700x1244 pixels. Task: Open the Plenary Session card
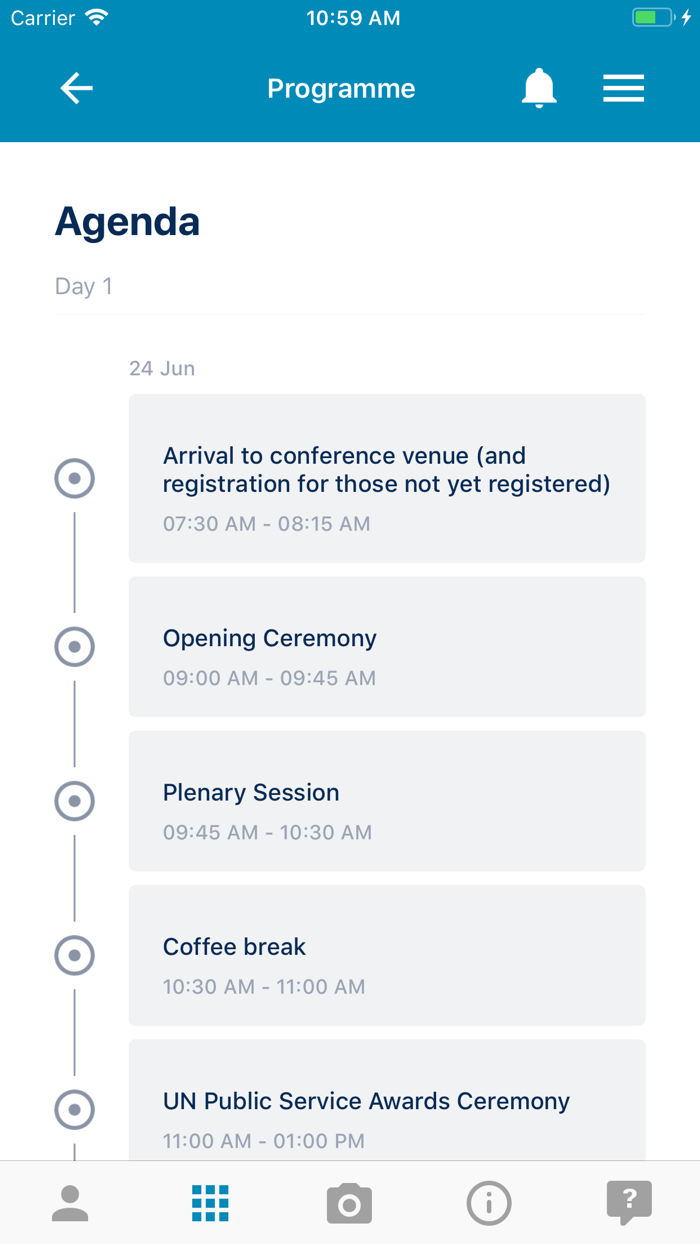386,801
